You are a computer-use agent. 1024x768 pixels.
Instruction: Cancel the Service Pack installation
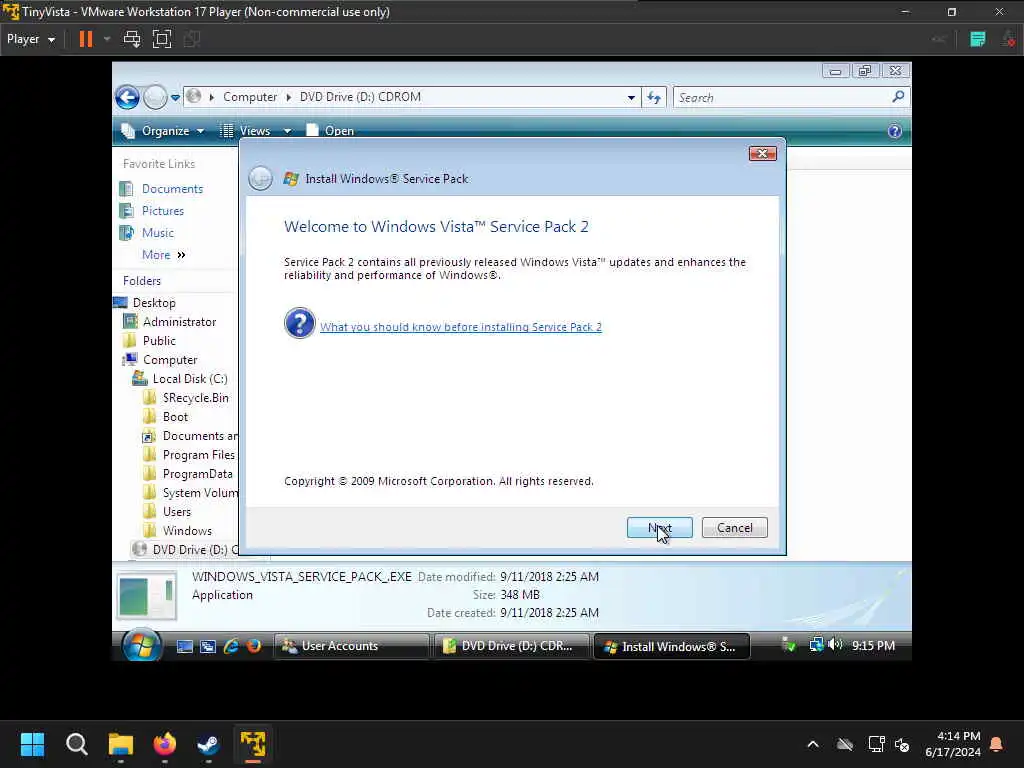pyautogui.click(x=735, y=528)
